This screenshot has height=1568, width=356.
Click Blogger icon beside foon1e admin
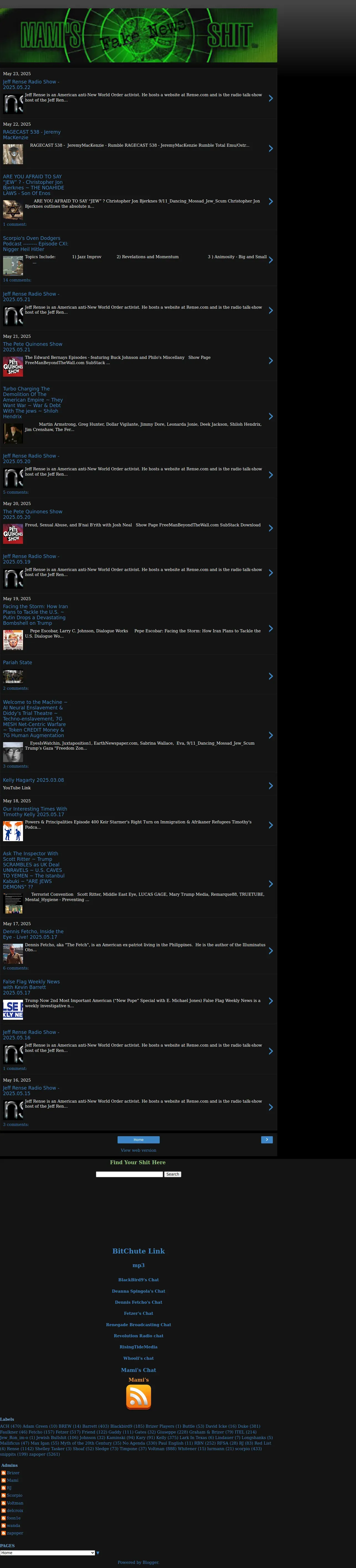point(4,1518)
